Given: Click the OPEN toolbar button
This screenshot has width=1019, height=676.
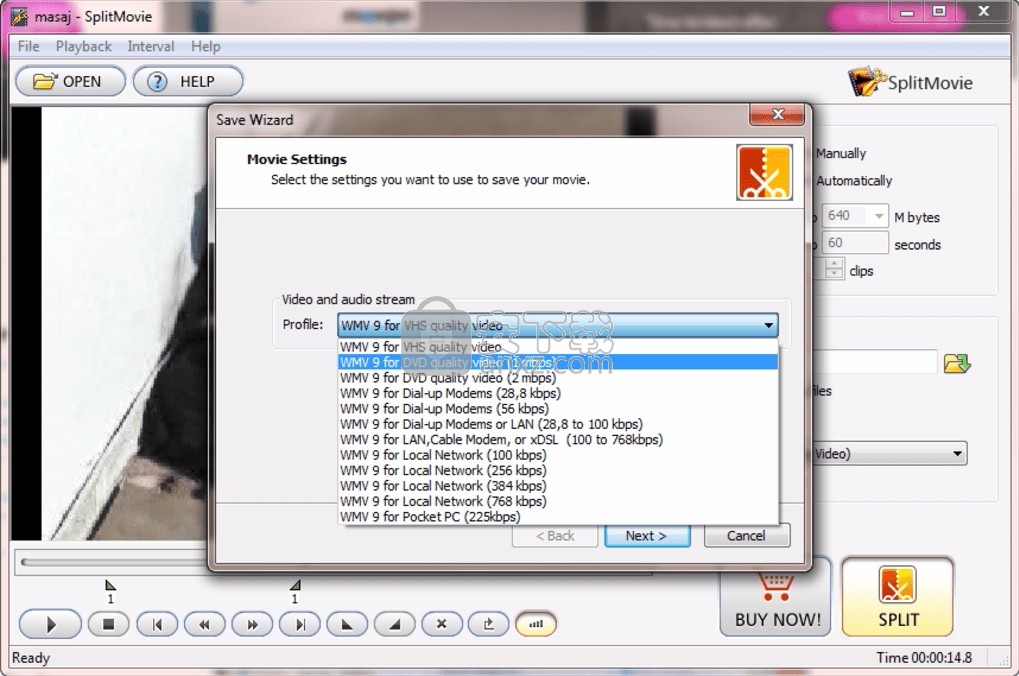Looking at the screenshot, I should click(x=70, y=81).
